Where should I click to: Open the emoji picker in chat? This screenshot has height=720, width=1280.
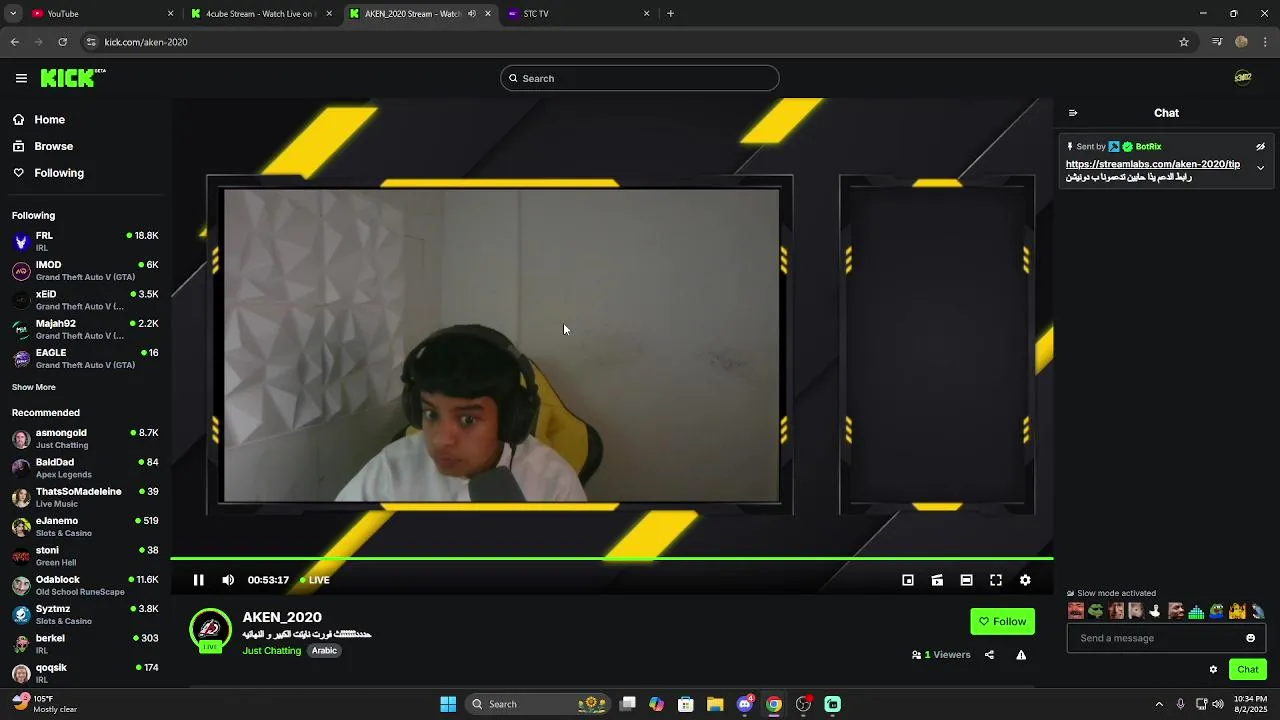click(x=1250, y=638)
